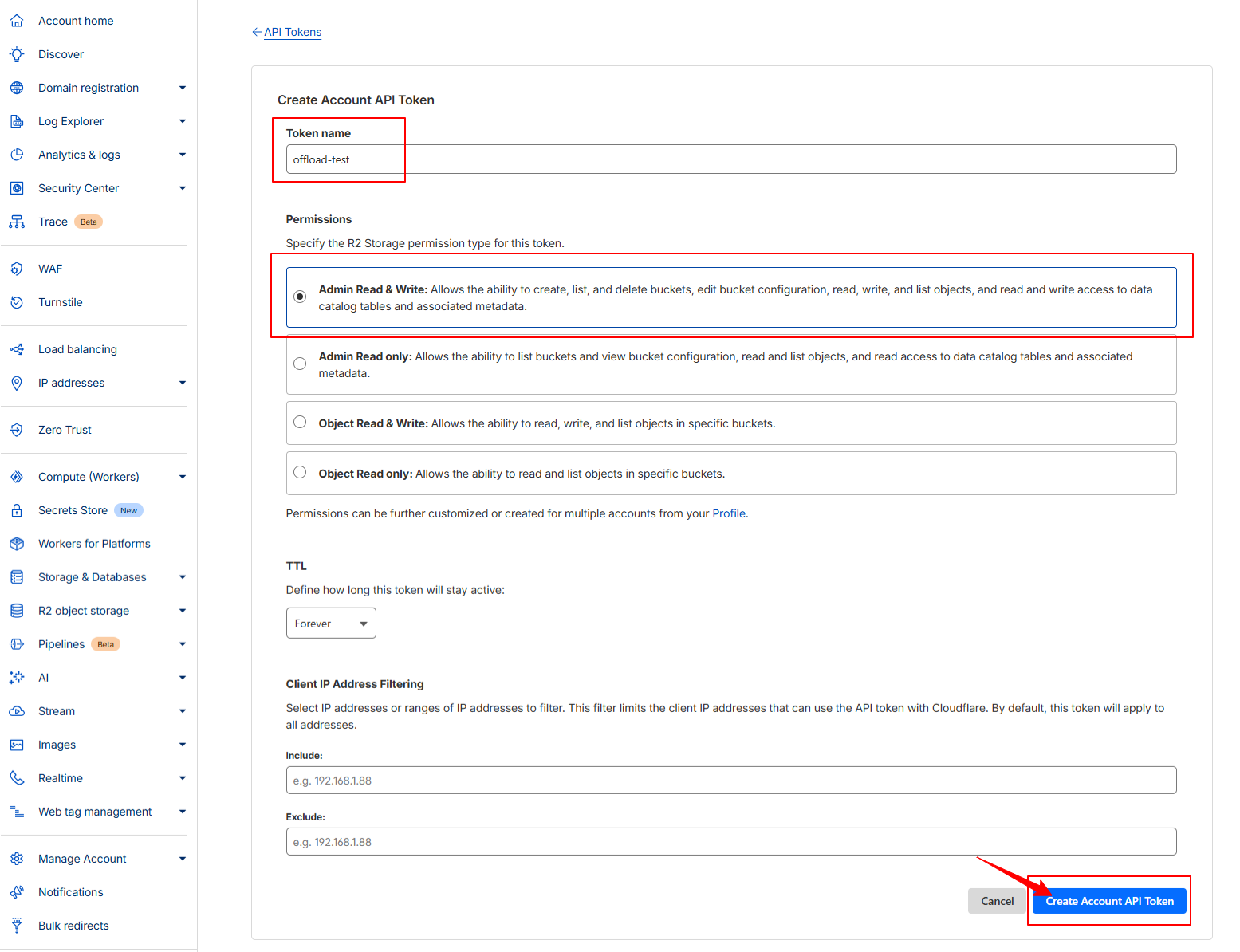The width and height of the screenshot is (1240, 952).
Task: Expand the Domain registration submenu arrow
Action: (x=183, y=88)
